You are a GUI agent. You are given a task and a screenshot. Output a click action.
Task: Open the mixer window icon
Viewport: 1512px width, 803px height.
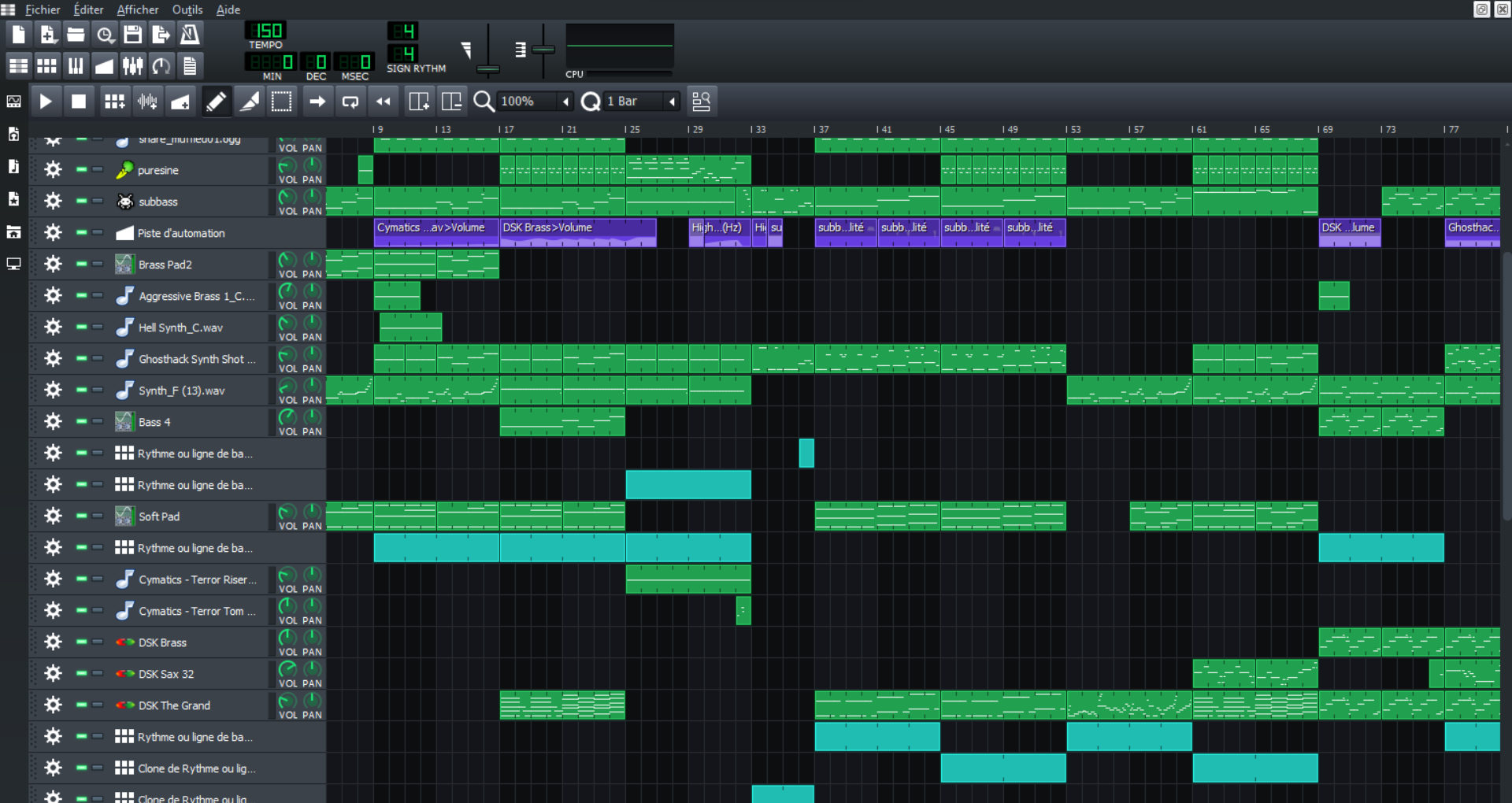tap(132, 65)
